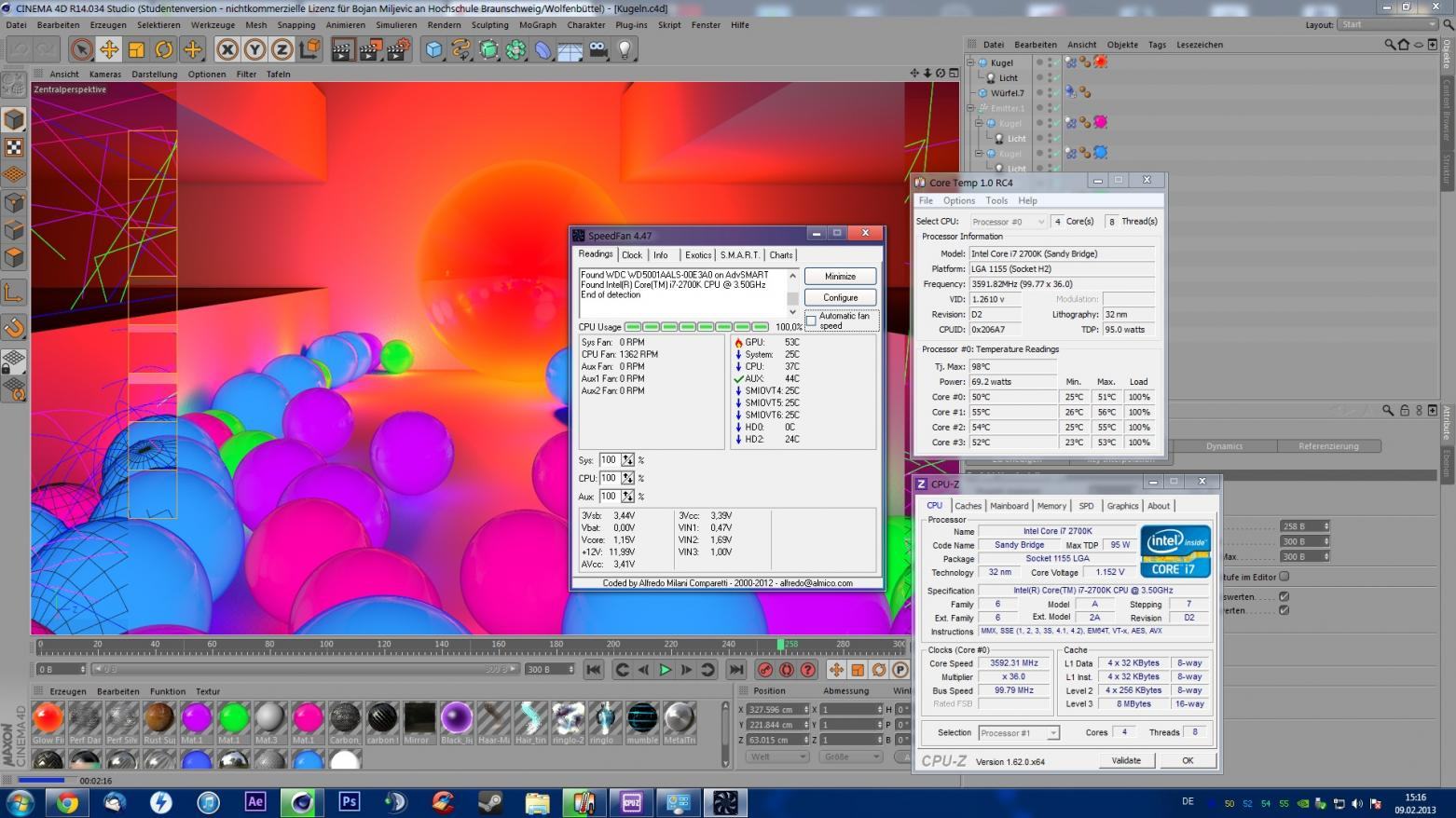
Task: Open Core Temp Tools menu
Action: click(996, 200)
